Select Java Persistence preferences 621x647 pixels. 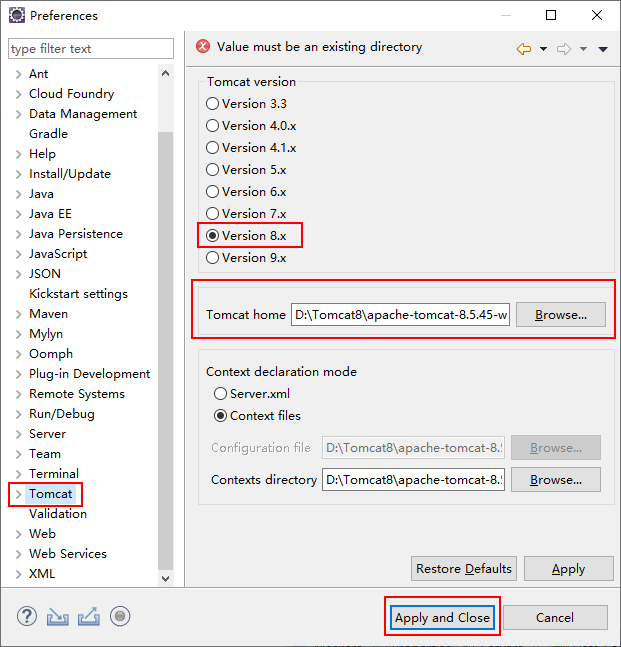point(76,234)
